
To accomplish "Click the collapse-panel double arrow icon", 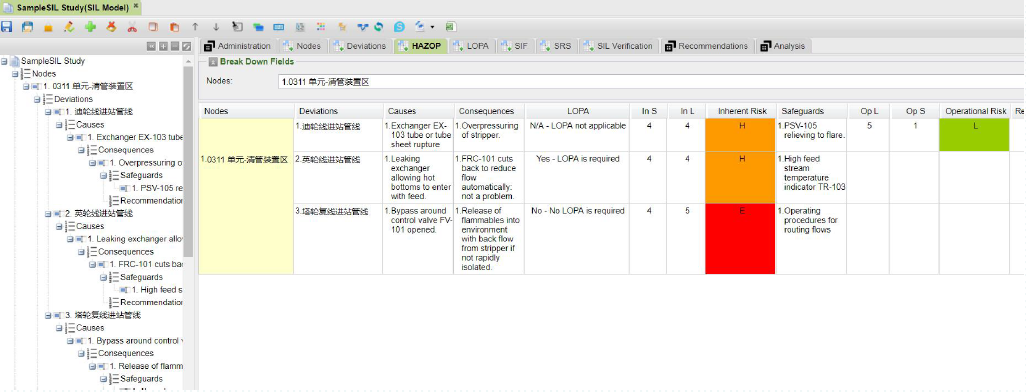I will 151,46.
